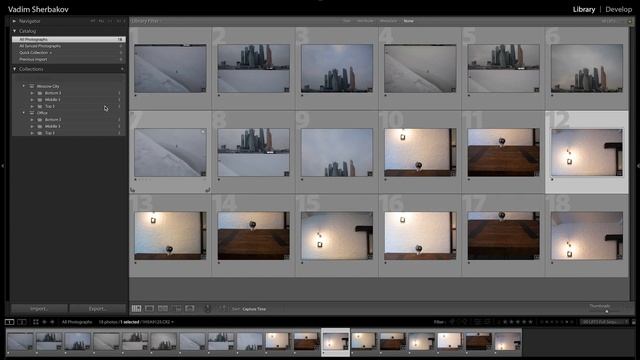The height and width of the screenshot is (360, 640).
Task: Set Navigator zoom to FIT
Action: pyautogui.click(x=93, y=21)
